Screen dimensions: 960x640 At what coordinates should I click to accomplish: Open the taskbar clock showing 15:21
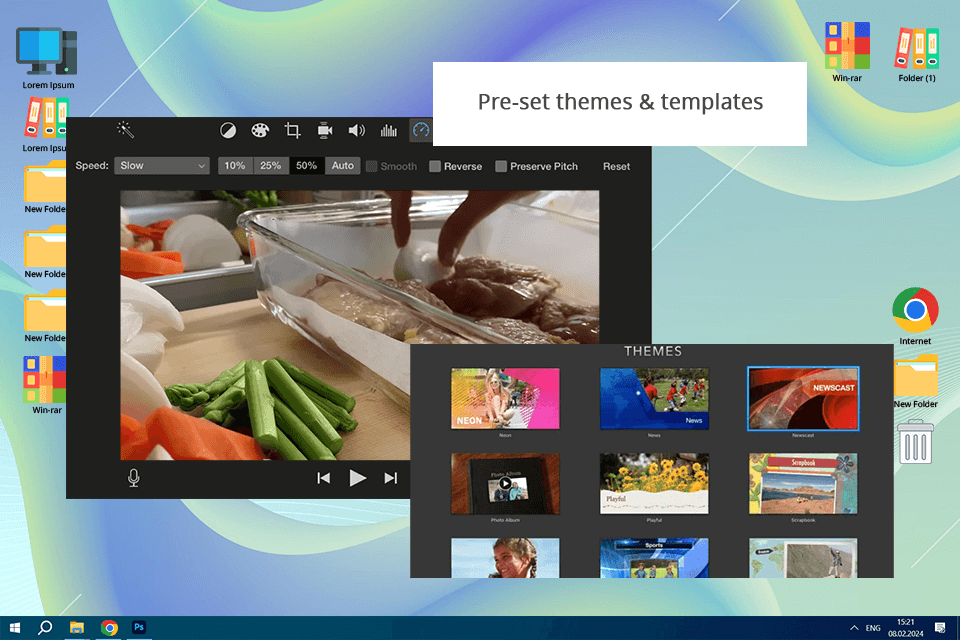906,628
